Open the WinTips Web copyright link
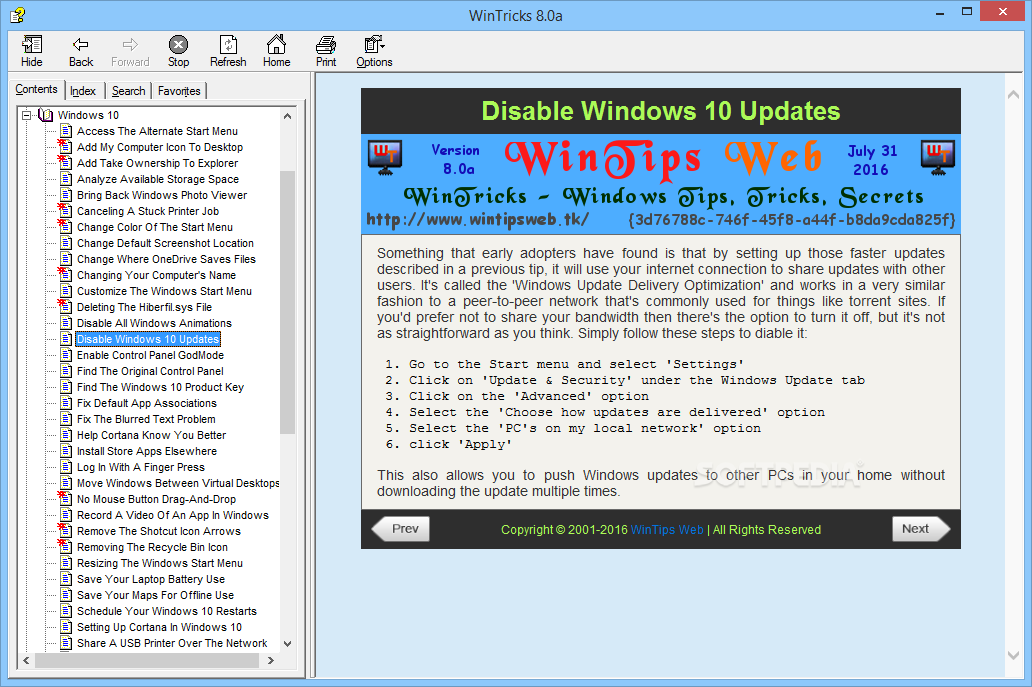The height and width of the screenshot is (687, 1032). click(667, 530)
